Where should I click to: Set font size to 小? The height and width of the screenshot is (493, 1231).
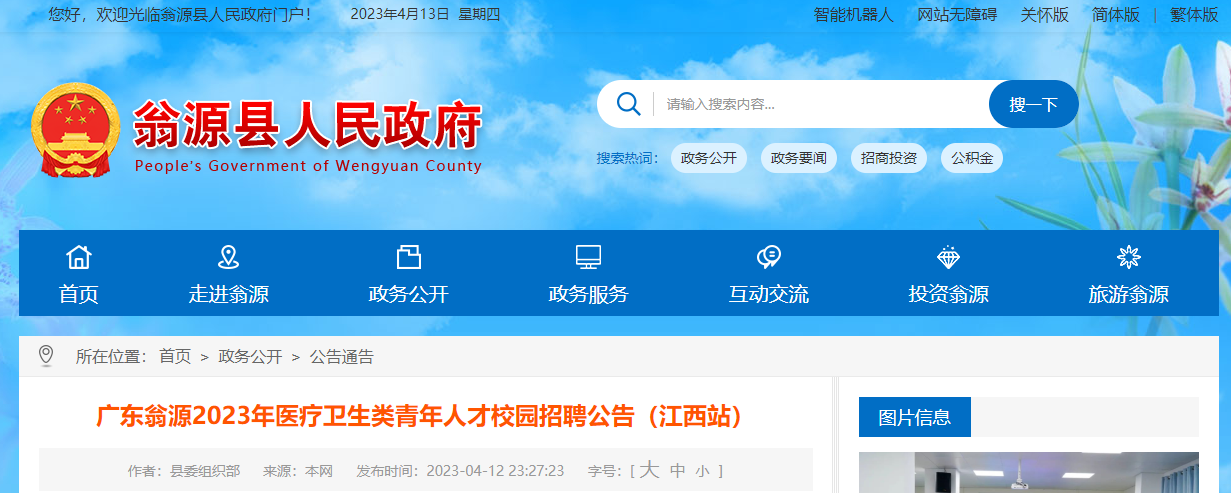pos(703,471)
